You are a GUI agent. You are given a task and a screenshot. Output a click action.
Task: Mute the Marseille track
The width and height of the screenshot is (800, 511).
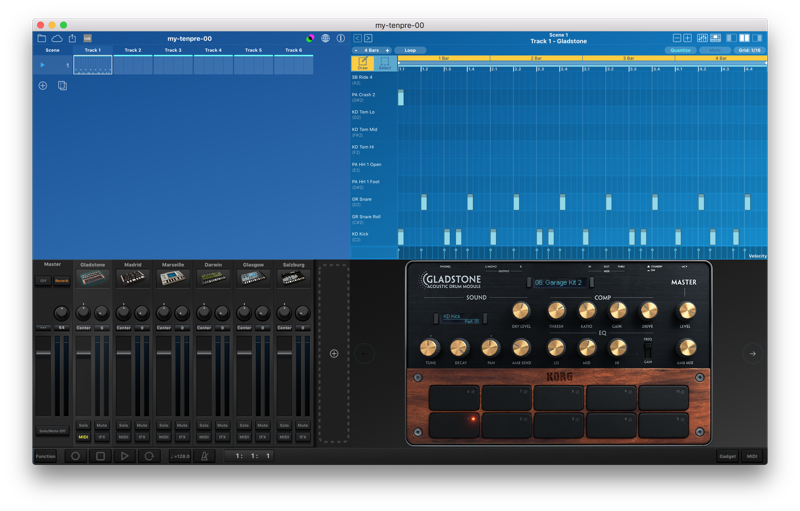(182, 425)
